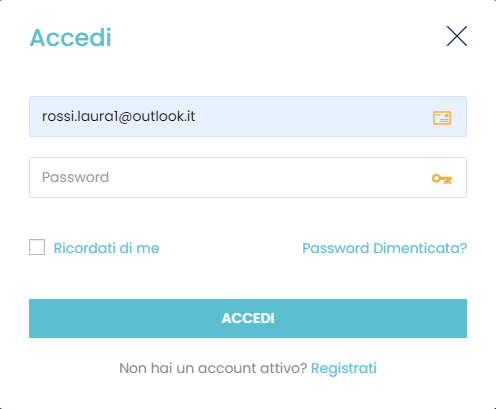Viewport: 496px width, 409px height.
Task: Dismiss the dialog with the X icon
Action: point(457,36)
